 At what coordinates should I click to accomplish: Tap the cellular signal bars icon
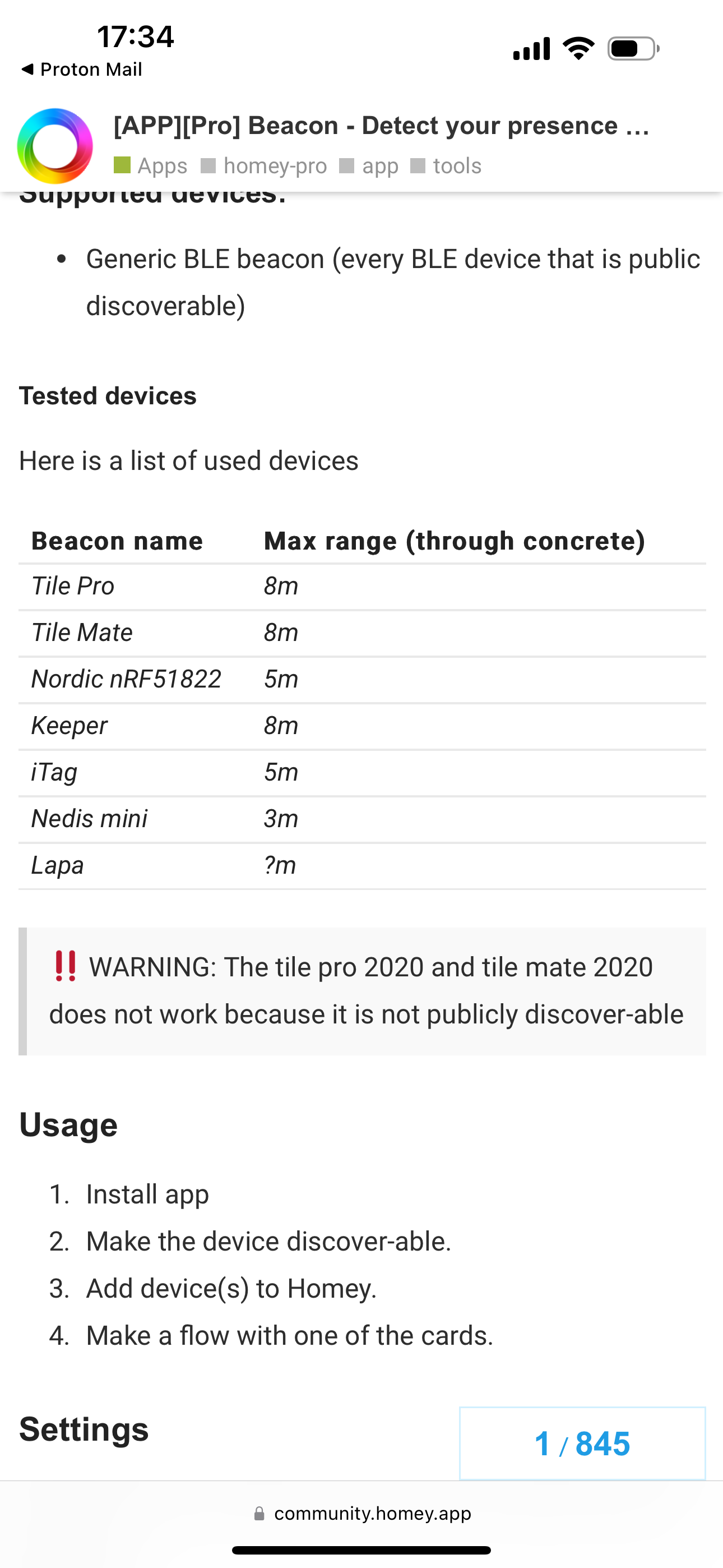coord(531,49)
